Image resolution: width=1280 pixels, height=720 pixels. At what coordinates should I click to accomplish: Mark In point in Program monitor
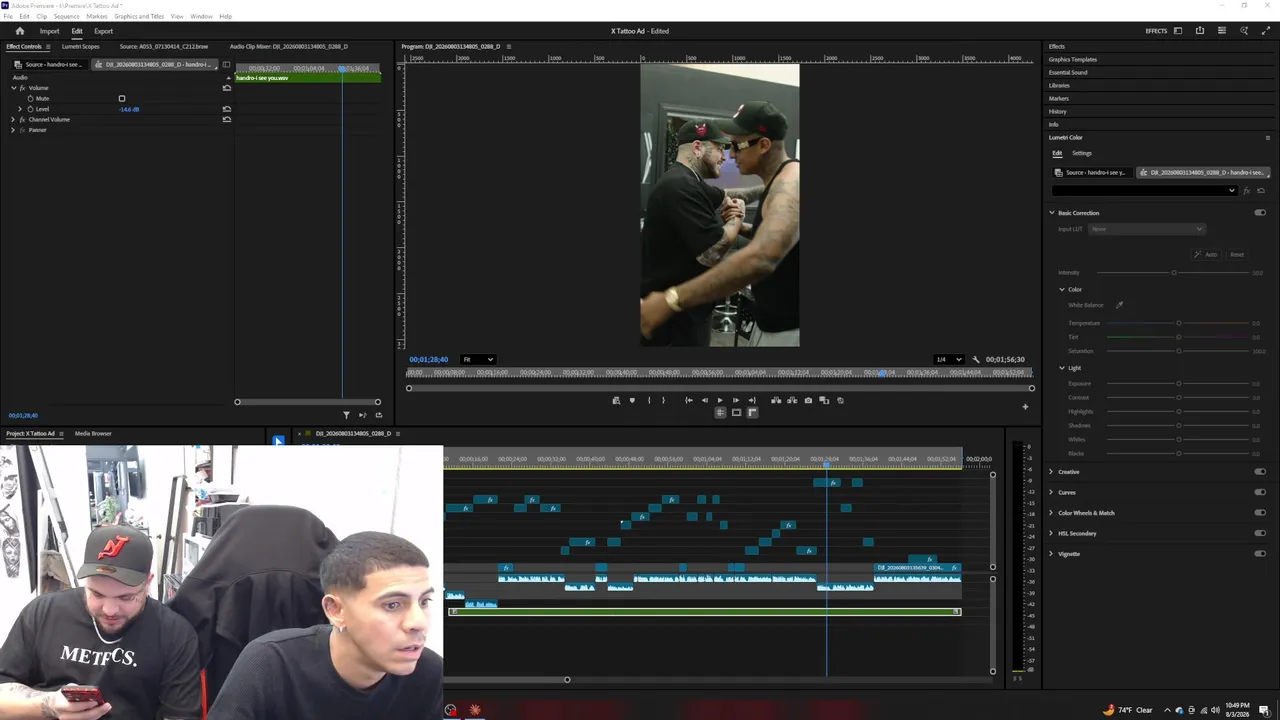pos(649,400)
